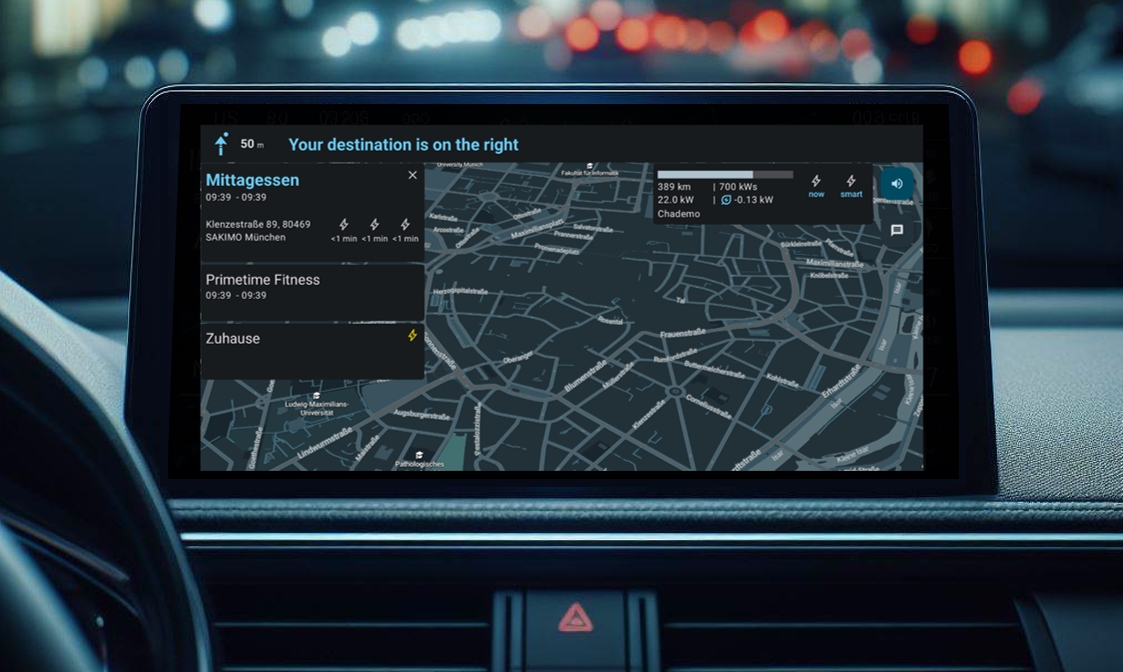Tap the recuperation icon beside -0.13 kW

point(726,200)
